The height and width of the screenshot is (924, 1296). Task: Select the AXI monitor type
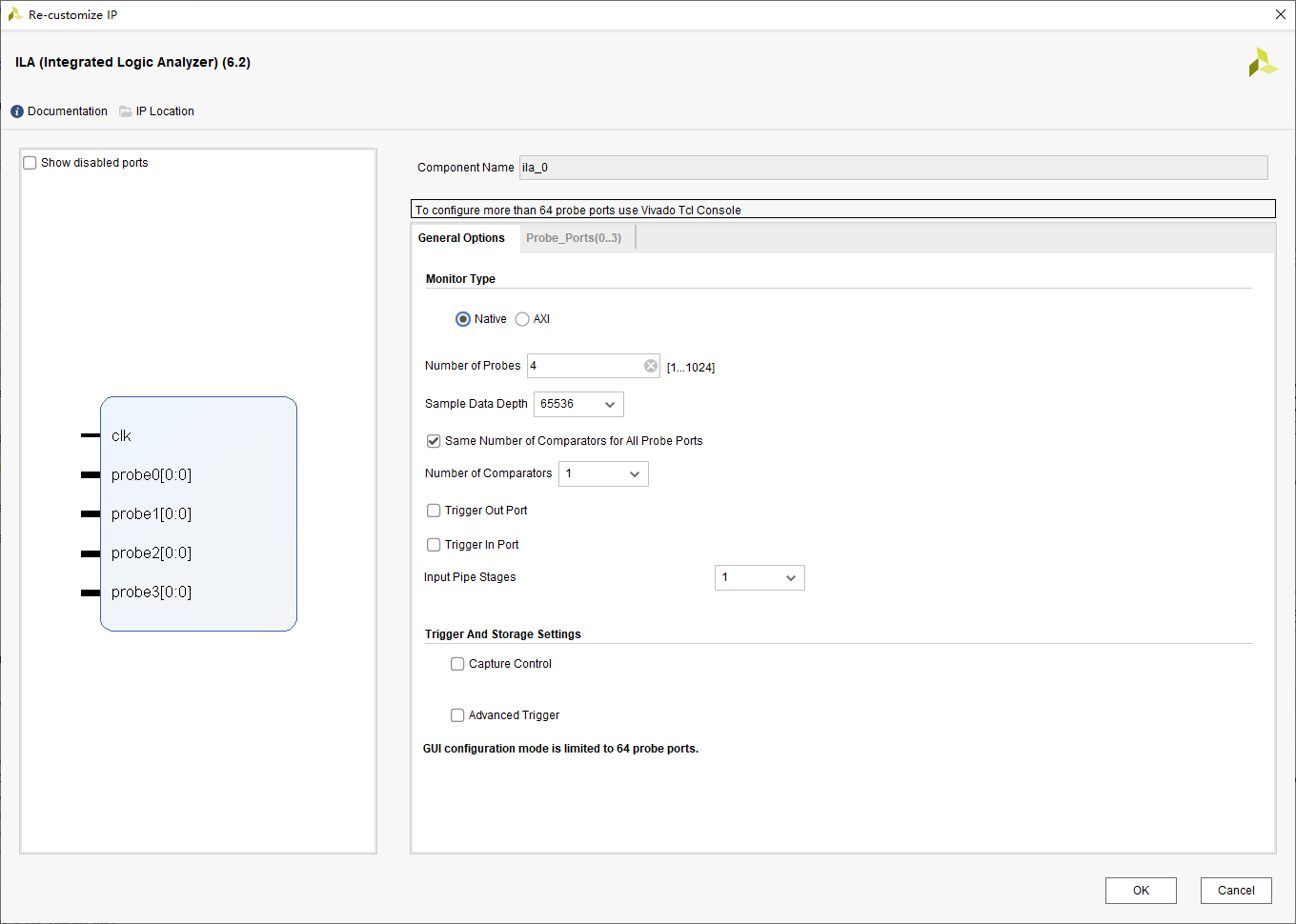(522, 319)
